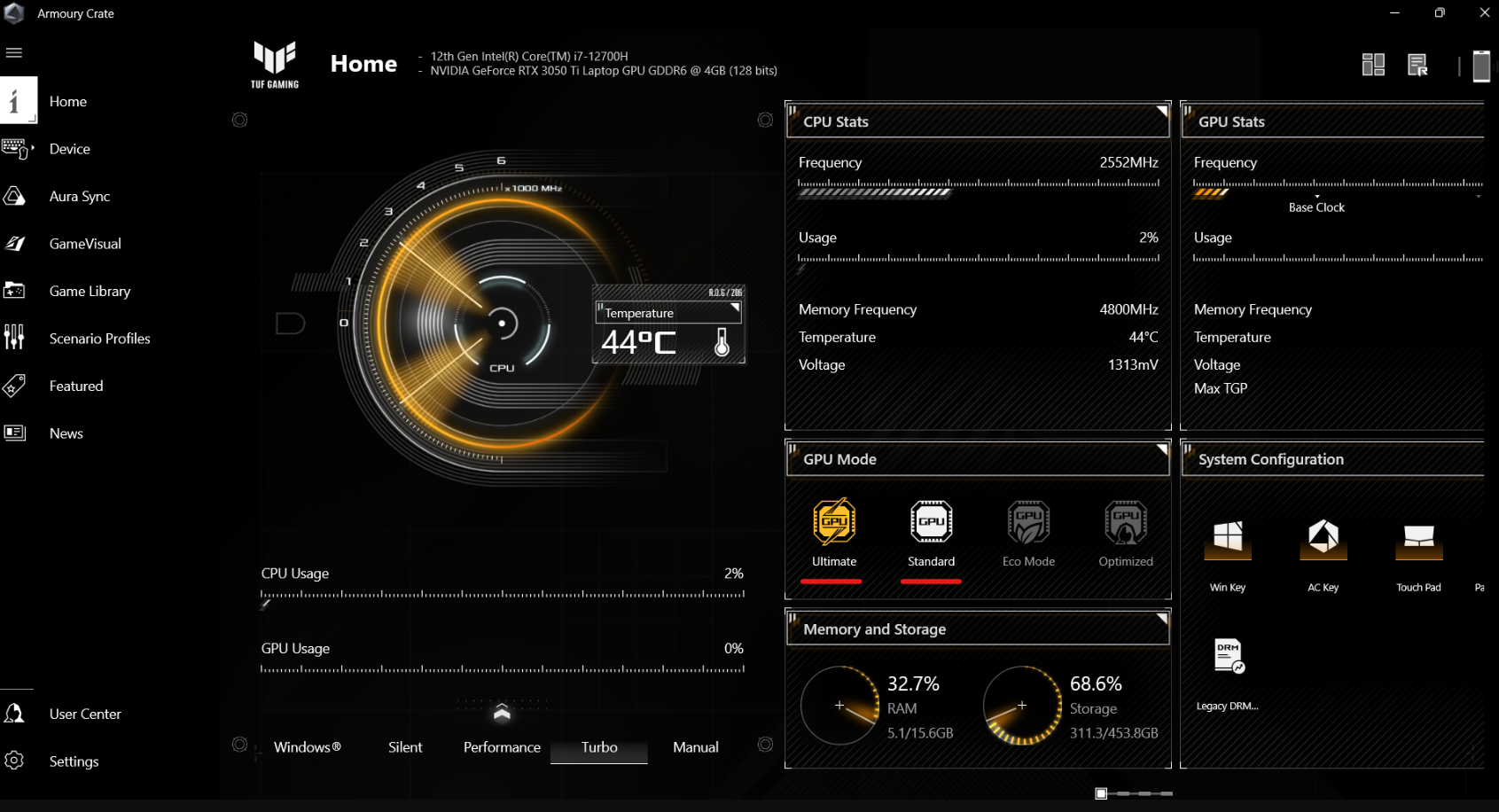The height and width of the screenshot is (812, 1499).
Task: Open GameVisual display settings
Action: tap(85, 244)
